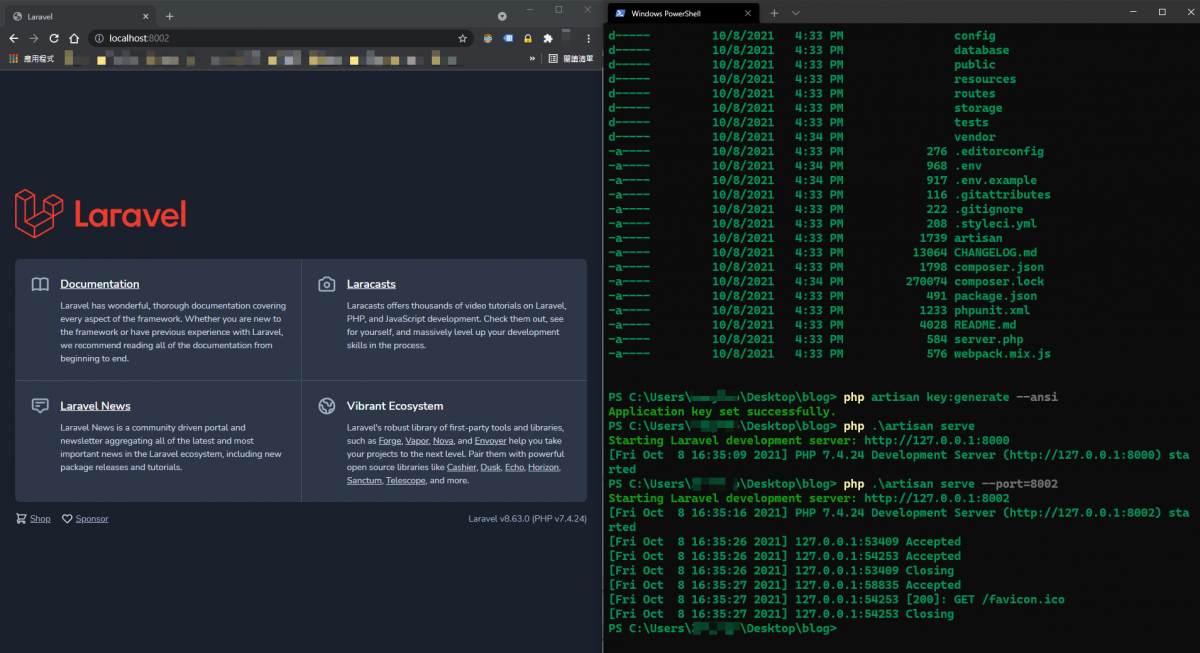Open the Chrome extensions puzzle icon
1200x653 pixels.
[x=548, y=38]
